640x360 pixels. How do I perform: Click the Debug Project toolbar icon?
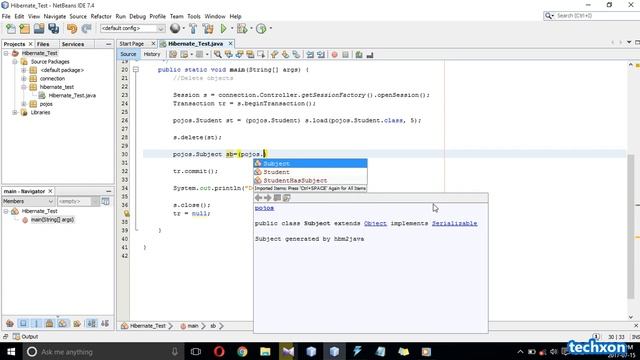(242, 29)
